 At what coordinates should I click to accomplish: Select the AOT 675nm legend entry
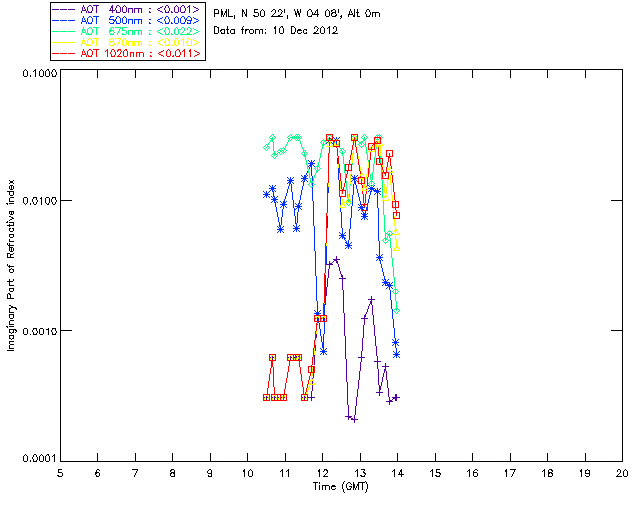(x=127, y=31)
